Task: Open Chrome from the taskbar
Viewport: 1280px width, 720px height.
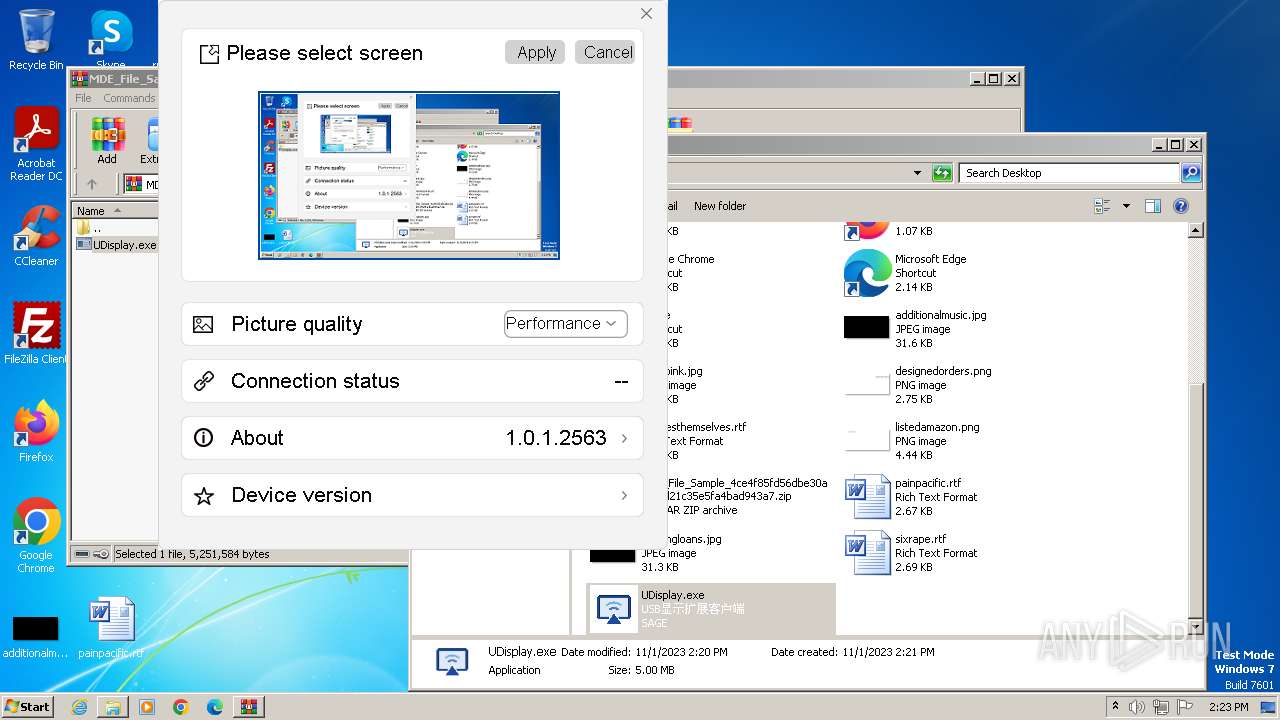Action: (x=181, y=707)
